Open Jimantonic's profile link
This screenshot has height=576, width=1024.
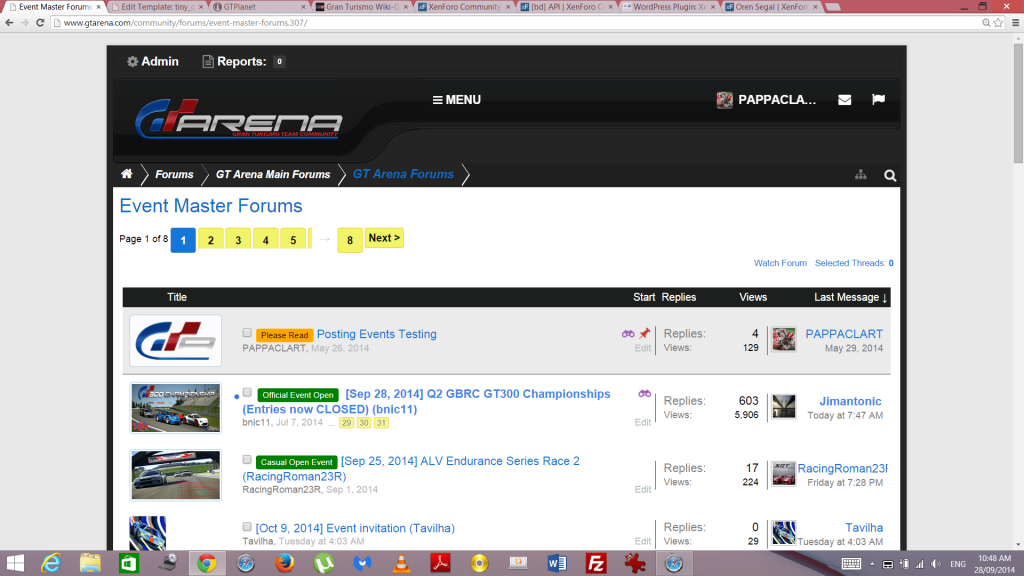tap(850, 401)
